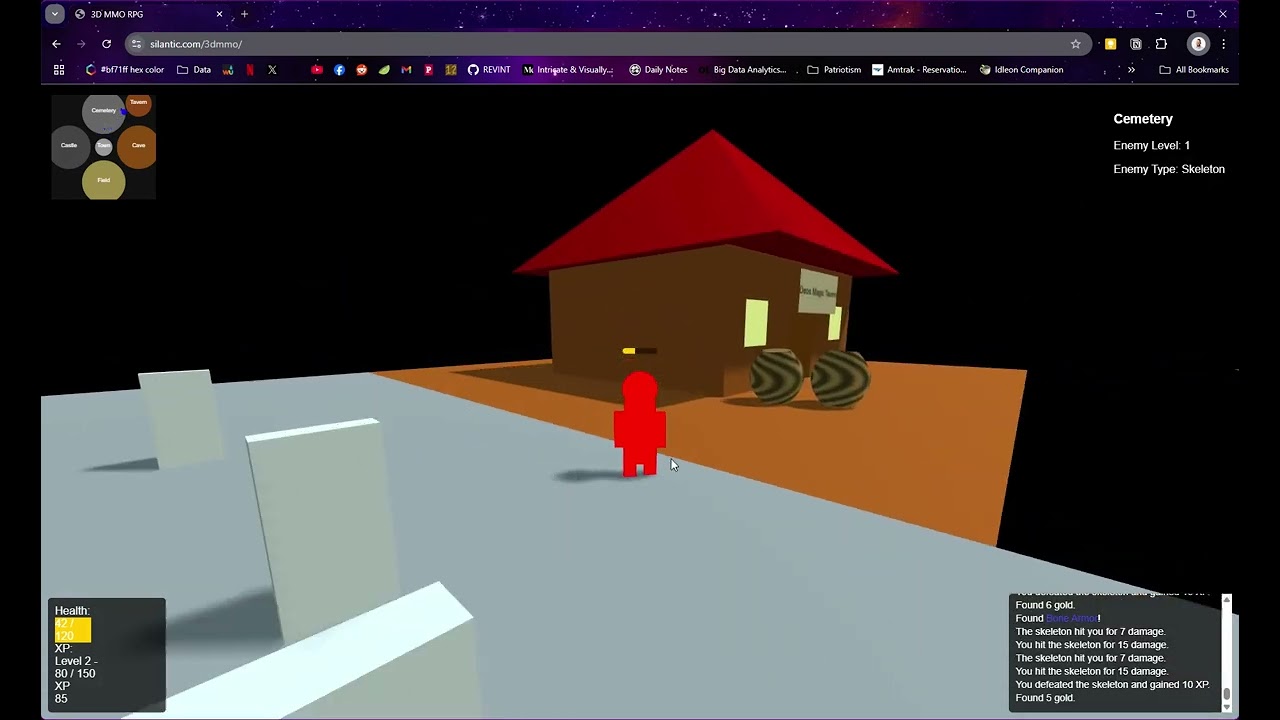Open the All Bookmarks folder
1280x720 pixels.
coord(1194,70)
